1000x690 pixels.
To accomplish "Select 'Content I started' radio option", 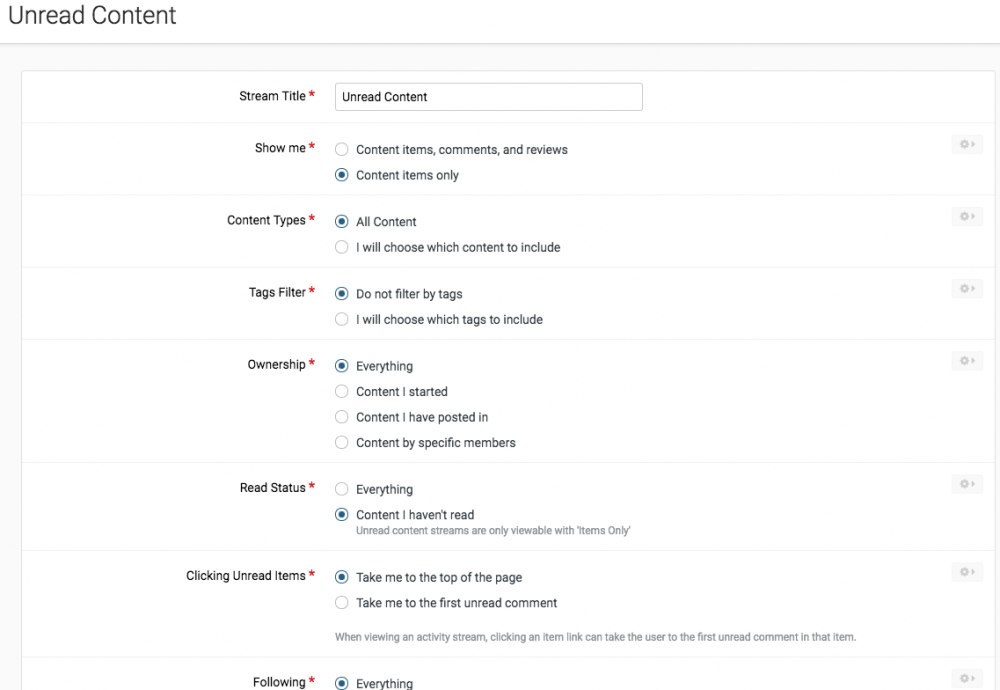I will (x=342, y=391).
